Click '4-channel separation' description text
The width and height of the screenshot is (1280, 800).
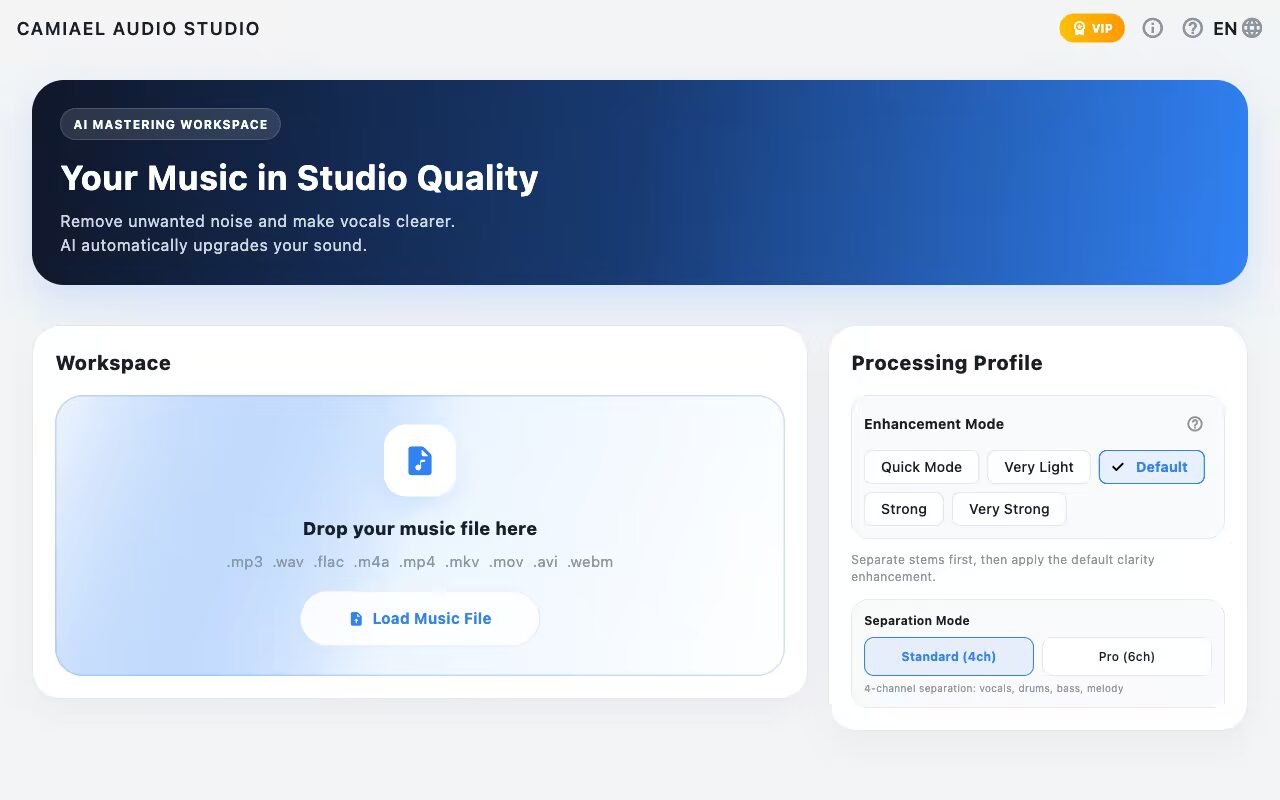(x=994, y=689)
